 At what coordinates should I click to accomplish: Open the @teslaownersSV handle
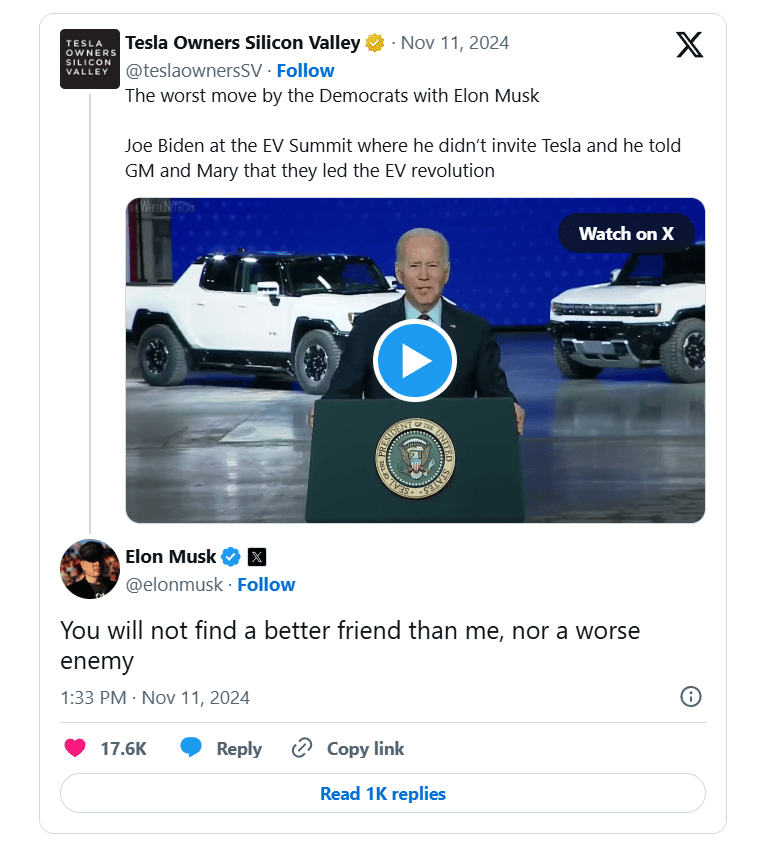pyautogui.click(x=193, y=70)
